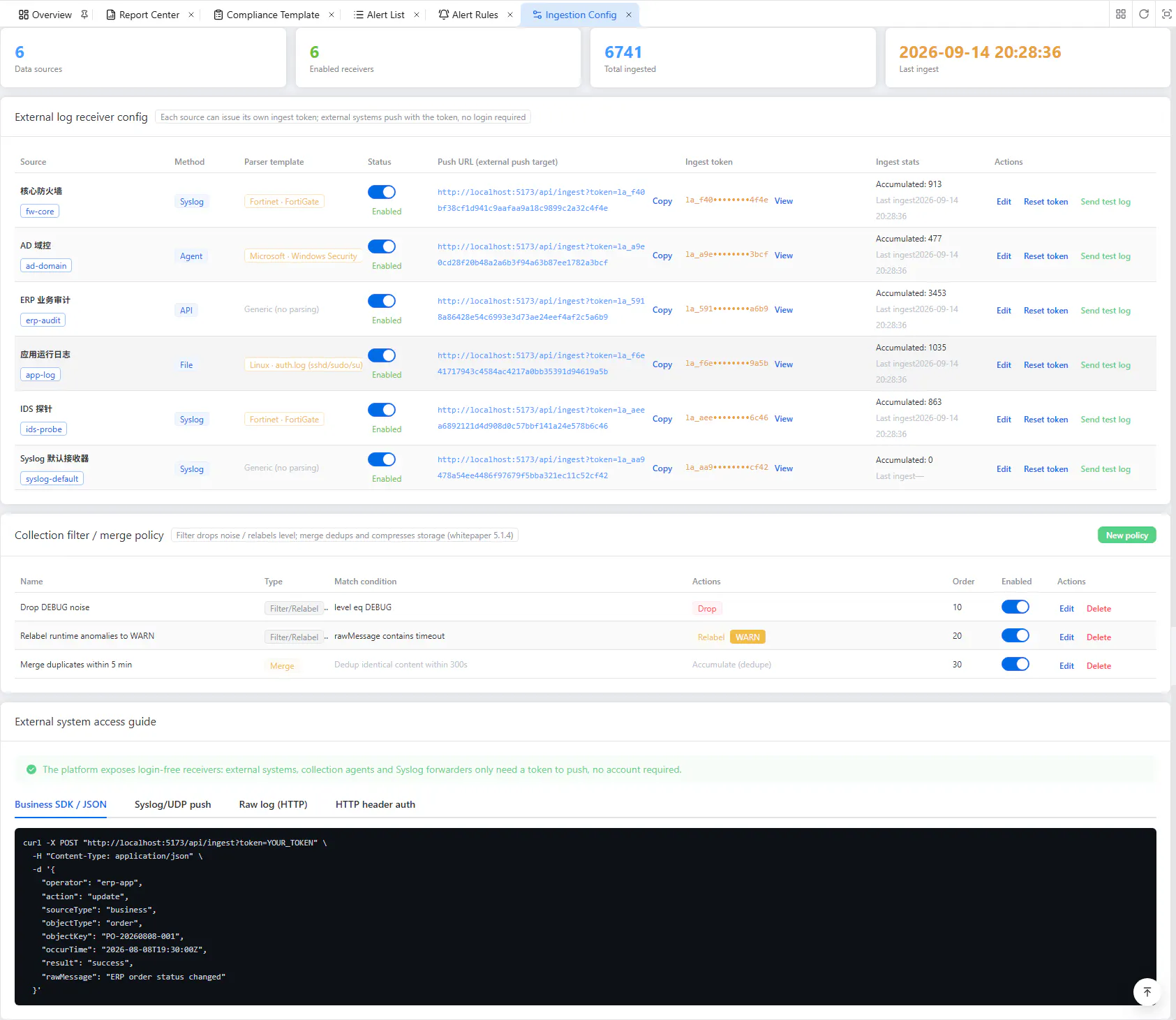Click the refresh icon in the tab bar

tap(1144, 14)
